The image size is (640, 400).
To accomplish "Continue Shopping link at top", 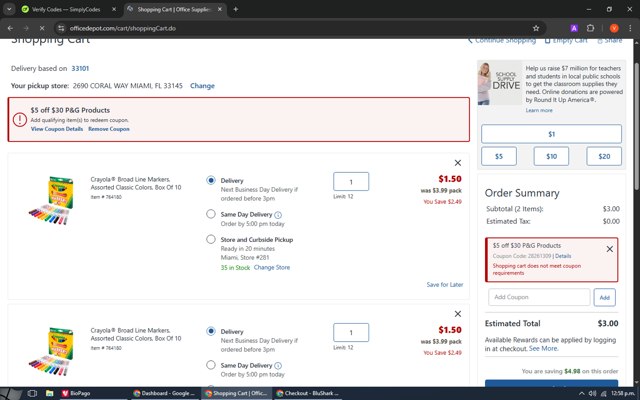I will [x=502, y=40].
